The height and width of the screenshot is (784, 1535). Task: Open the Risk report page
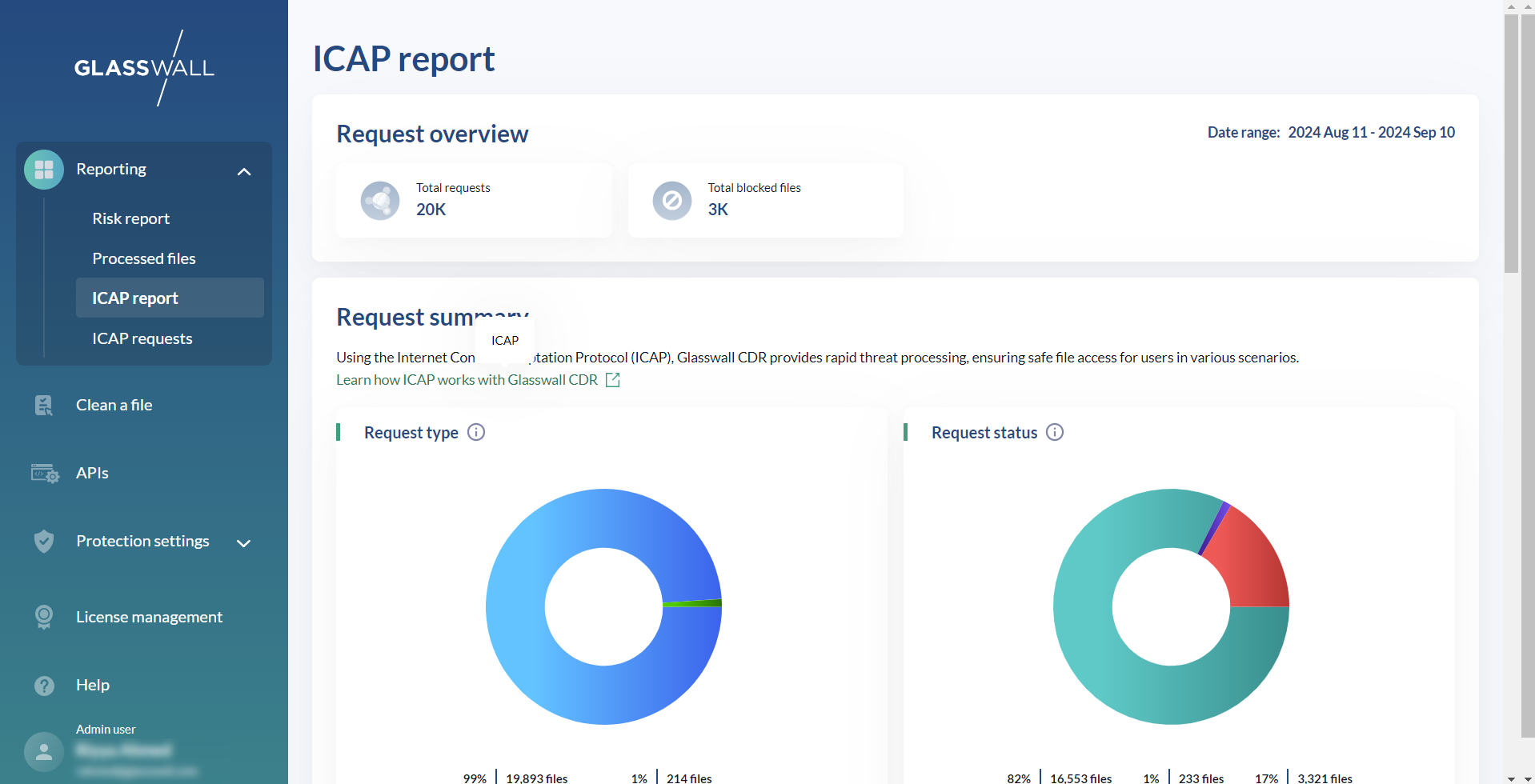tap(130, 218)
